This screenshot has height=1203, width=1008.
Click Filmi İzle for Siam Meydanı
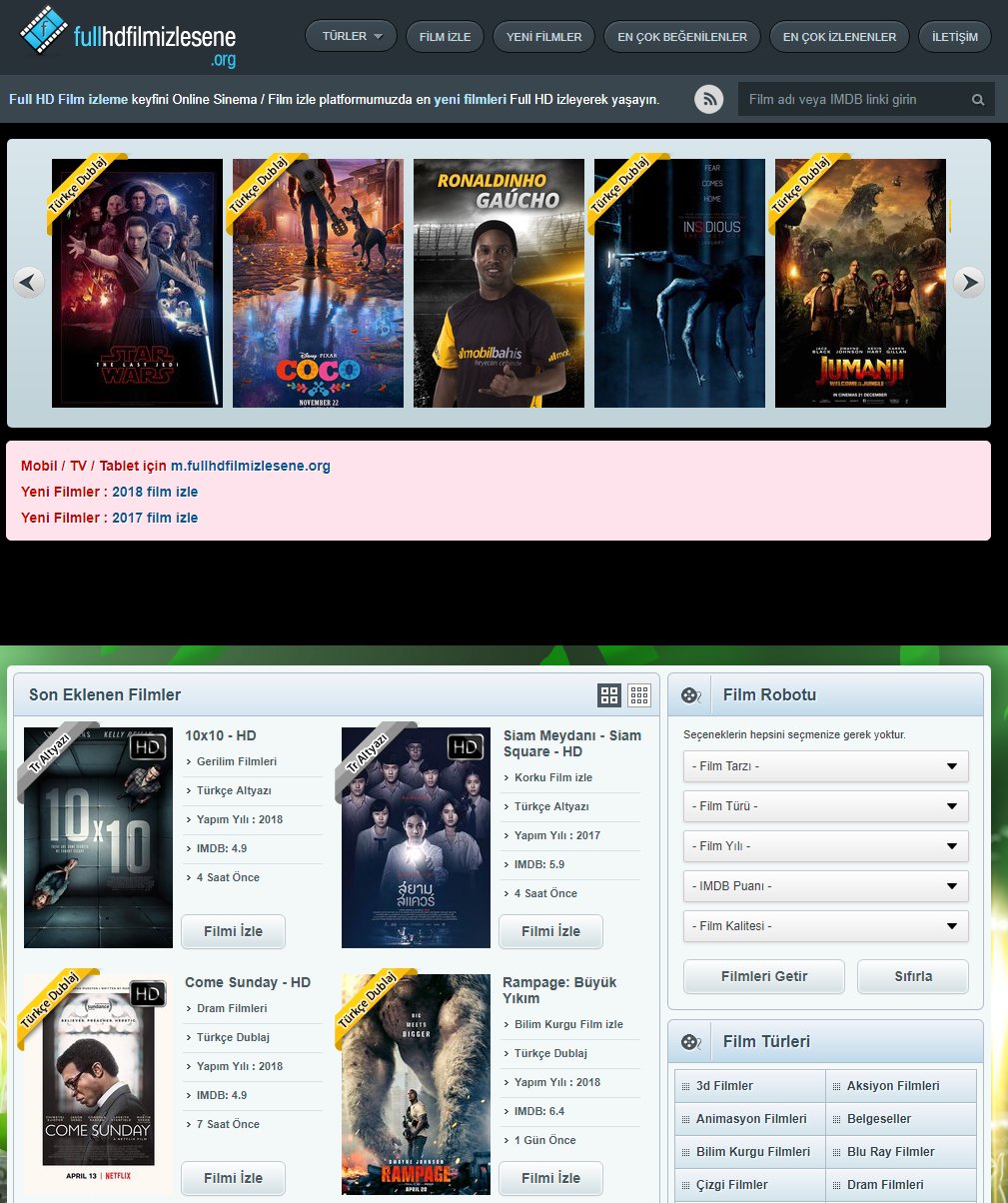[x=551, y=931]
